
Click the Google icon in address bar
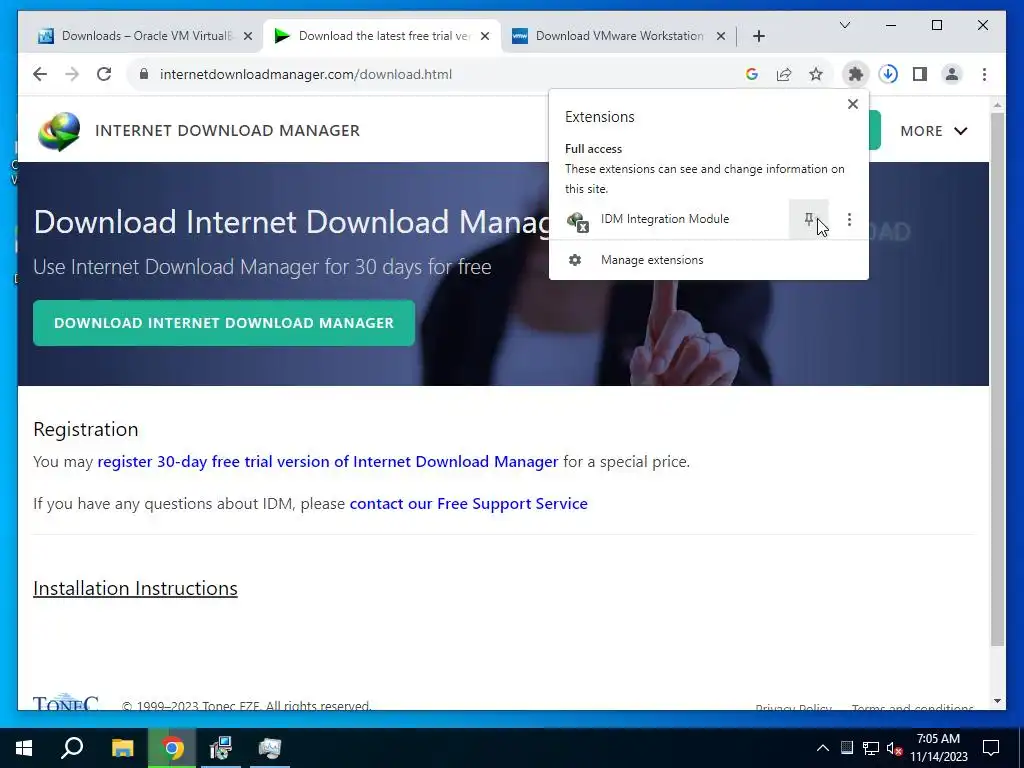tap(752, 74)
